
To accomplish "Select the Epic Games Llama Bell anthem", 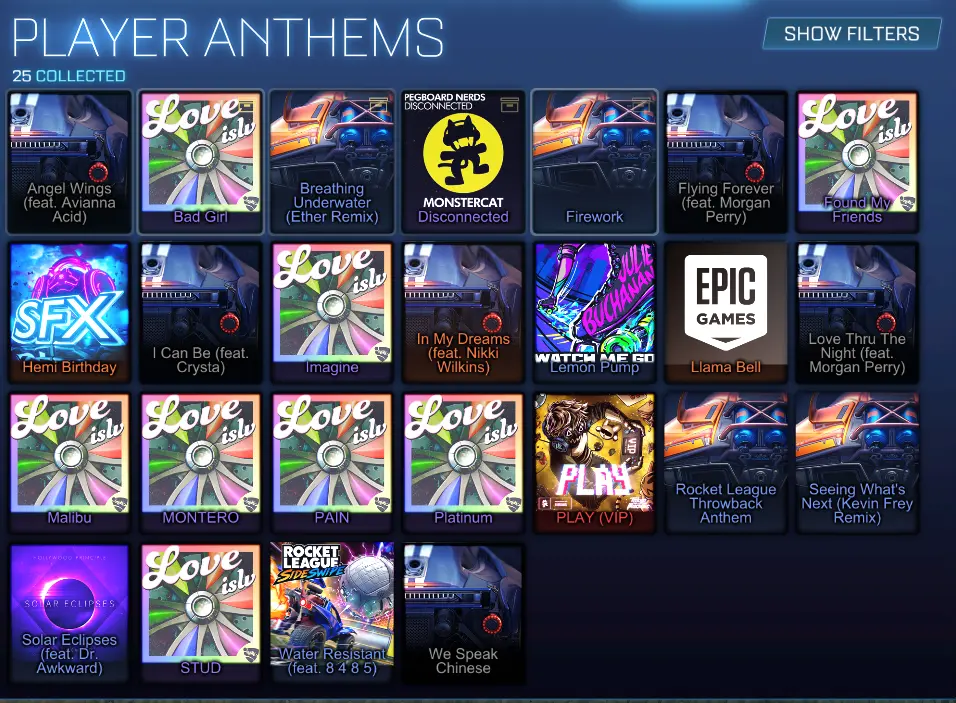I will click(726, 313).
